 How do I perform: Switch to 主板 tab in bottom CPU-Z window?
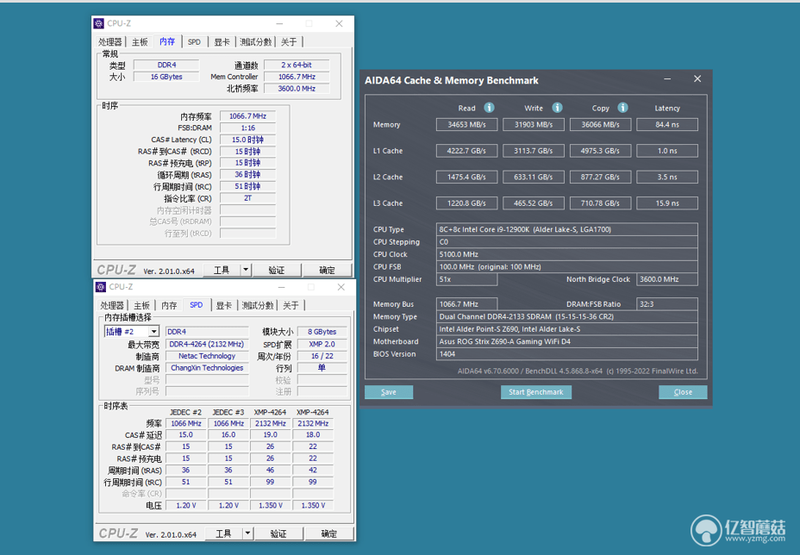click(142, 306)
